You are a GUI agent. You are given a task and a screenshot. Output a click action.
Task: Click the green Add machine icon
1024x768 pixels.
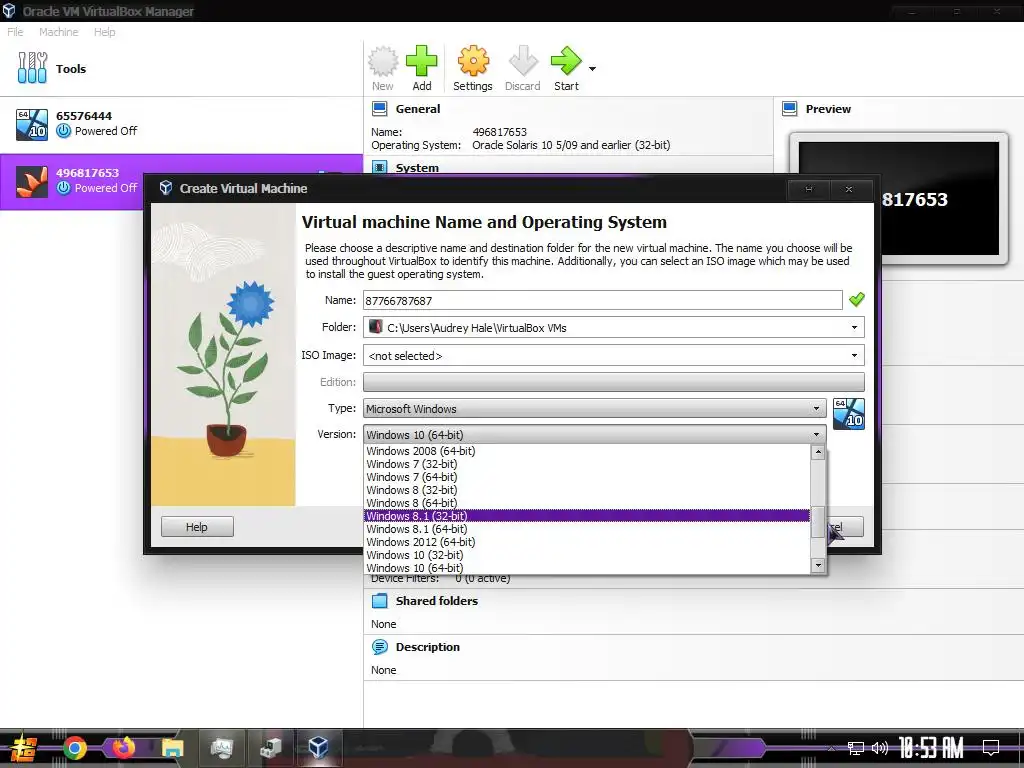(422, 61)
